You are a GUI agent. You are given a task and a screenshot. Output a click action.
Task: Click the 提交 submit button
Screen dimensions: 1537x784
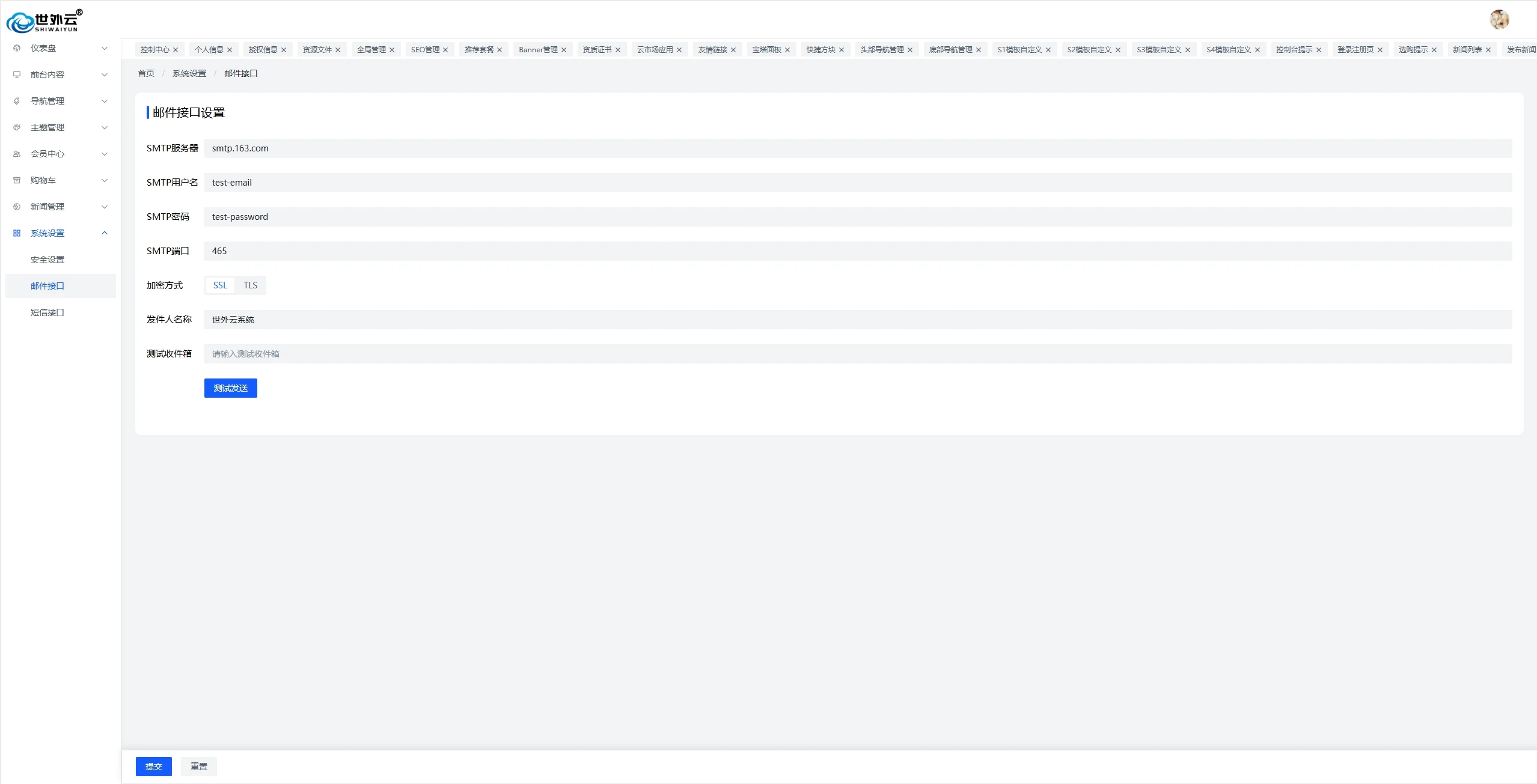click(153, 767)
